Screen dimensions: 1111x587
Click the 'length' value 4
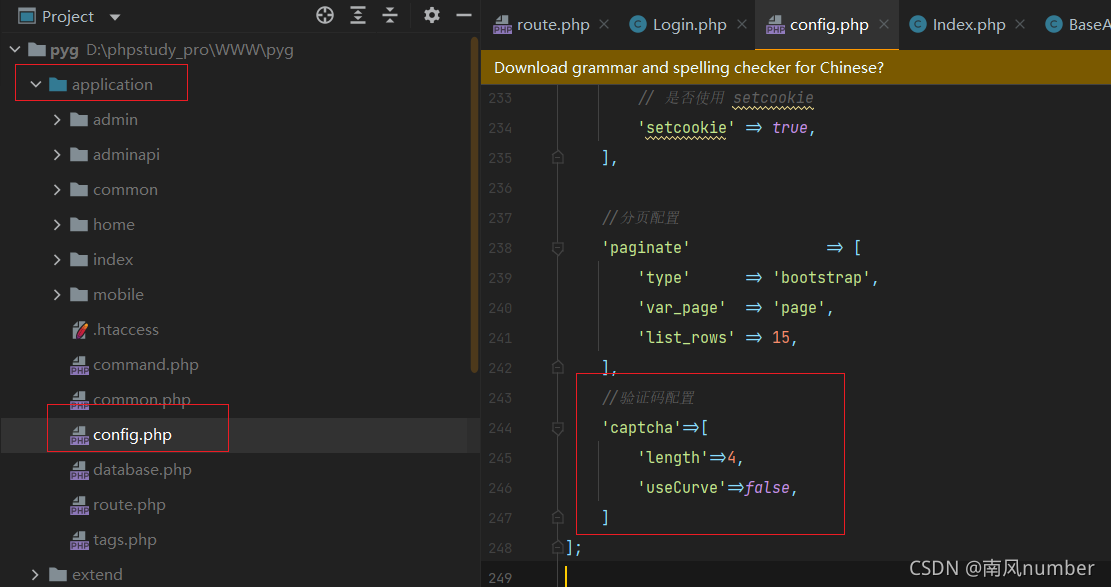pos(732,458)
